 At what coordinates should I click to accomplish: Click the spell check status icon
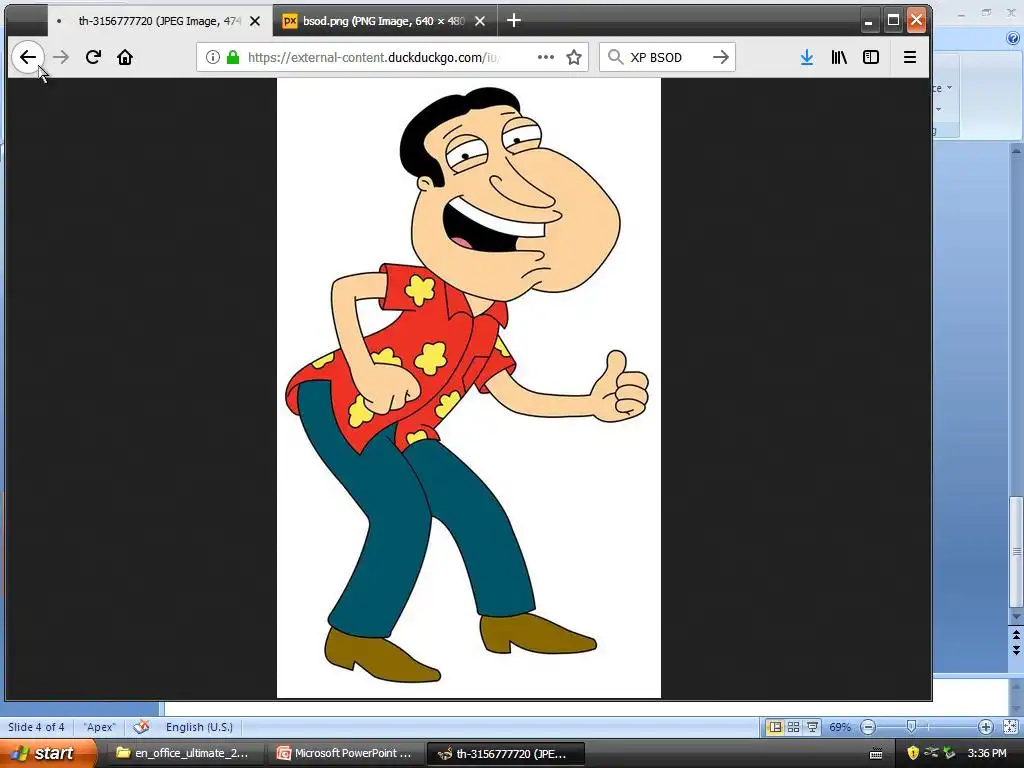pos(141,727)
